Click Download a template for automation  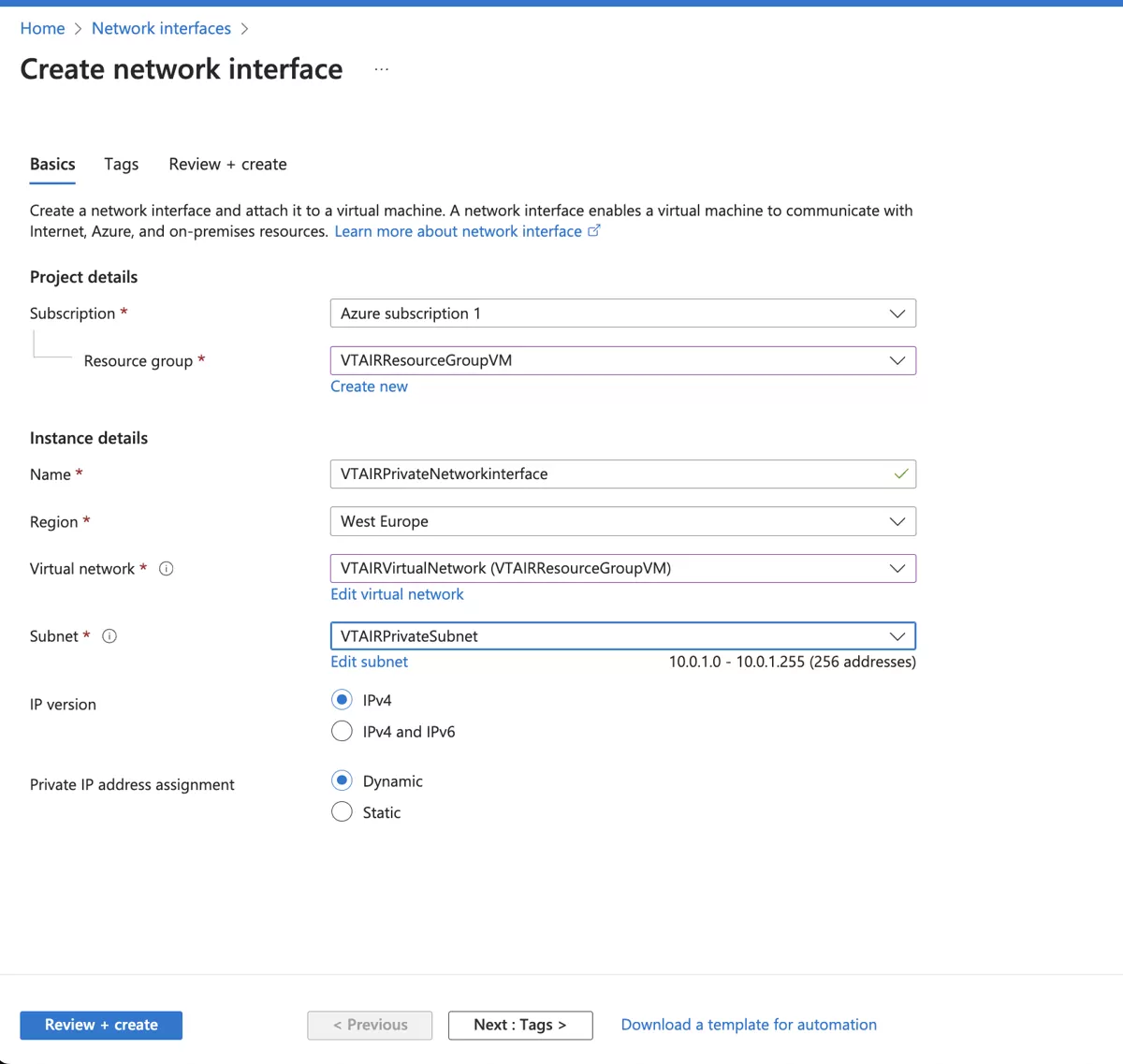[x=748, y=1024]
